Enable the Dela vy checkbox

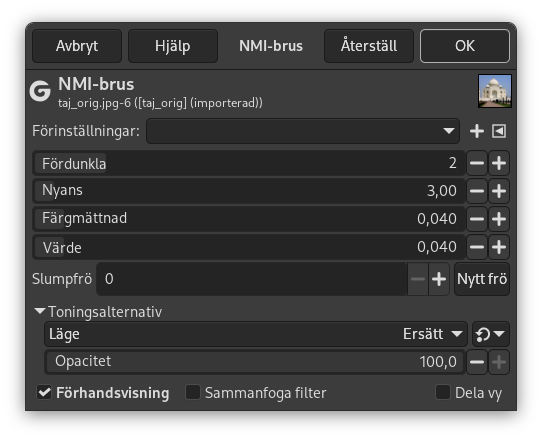[443, 393]
